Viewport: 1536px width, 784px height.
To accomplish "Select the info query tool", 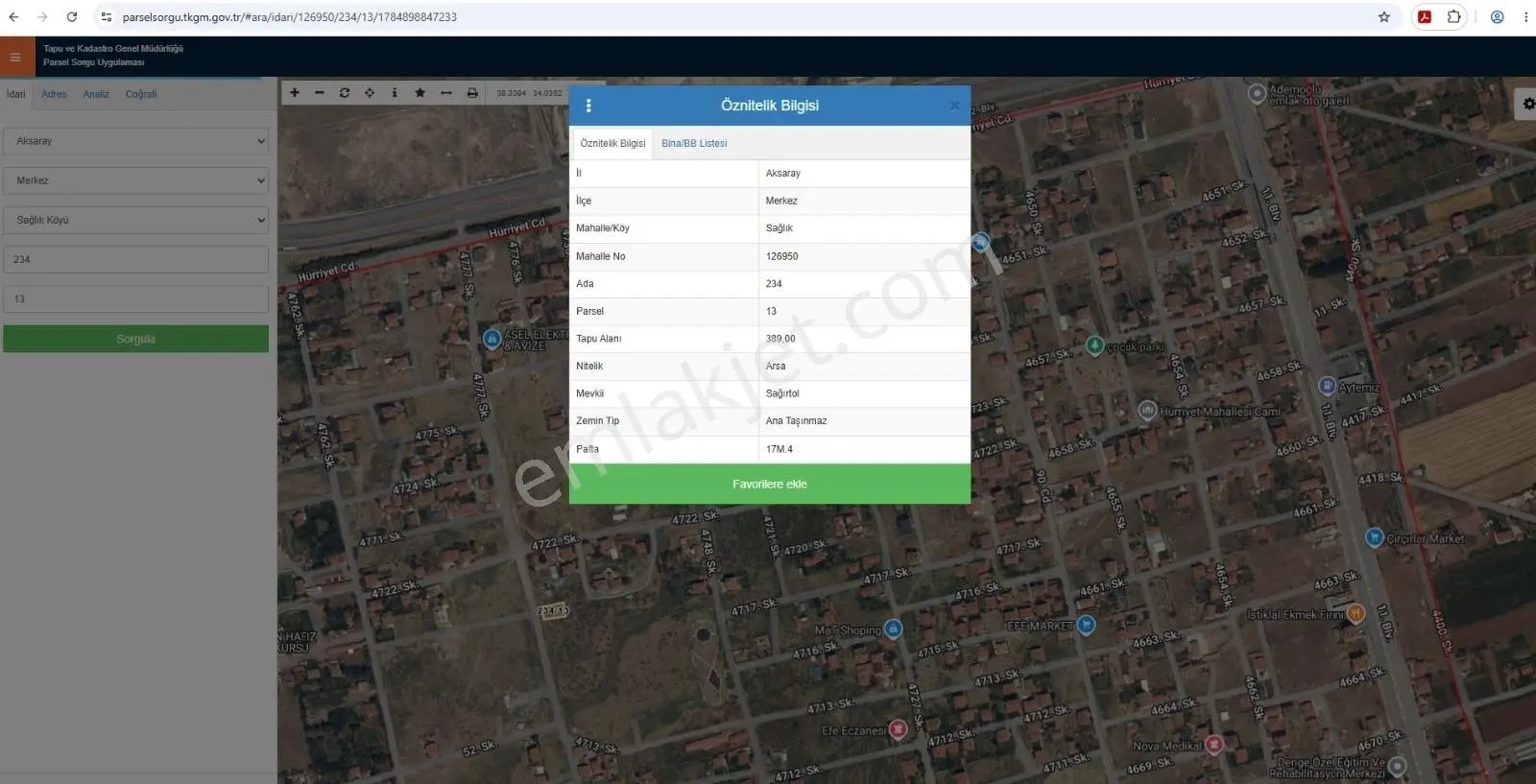I will 395,93.
